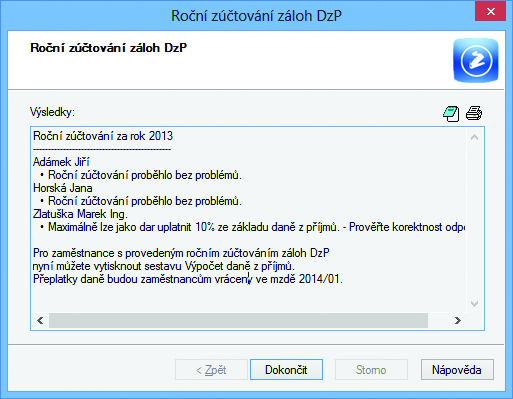Screen dimensions: 513x399
Task: Click the copy results to clipboard icon
Action: [x=451, y=114]
